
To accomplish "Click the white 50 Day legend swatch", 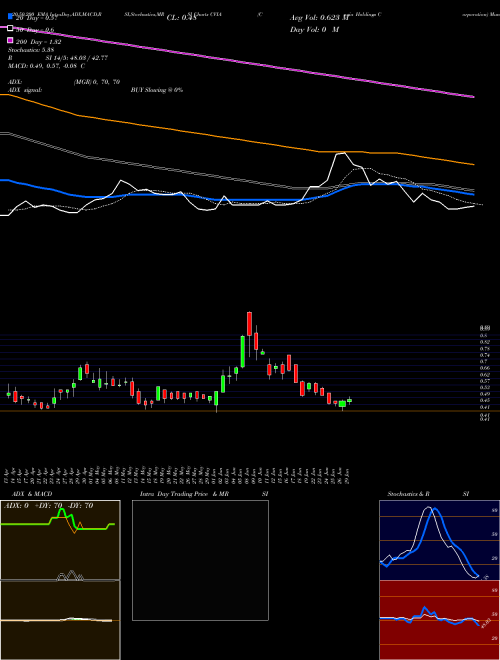I will 10,29.
